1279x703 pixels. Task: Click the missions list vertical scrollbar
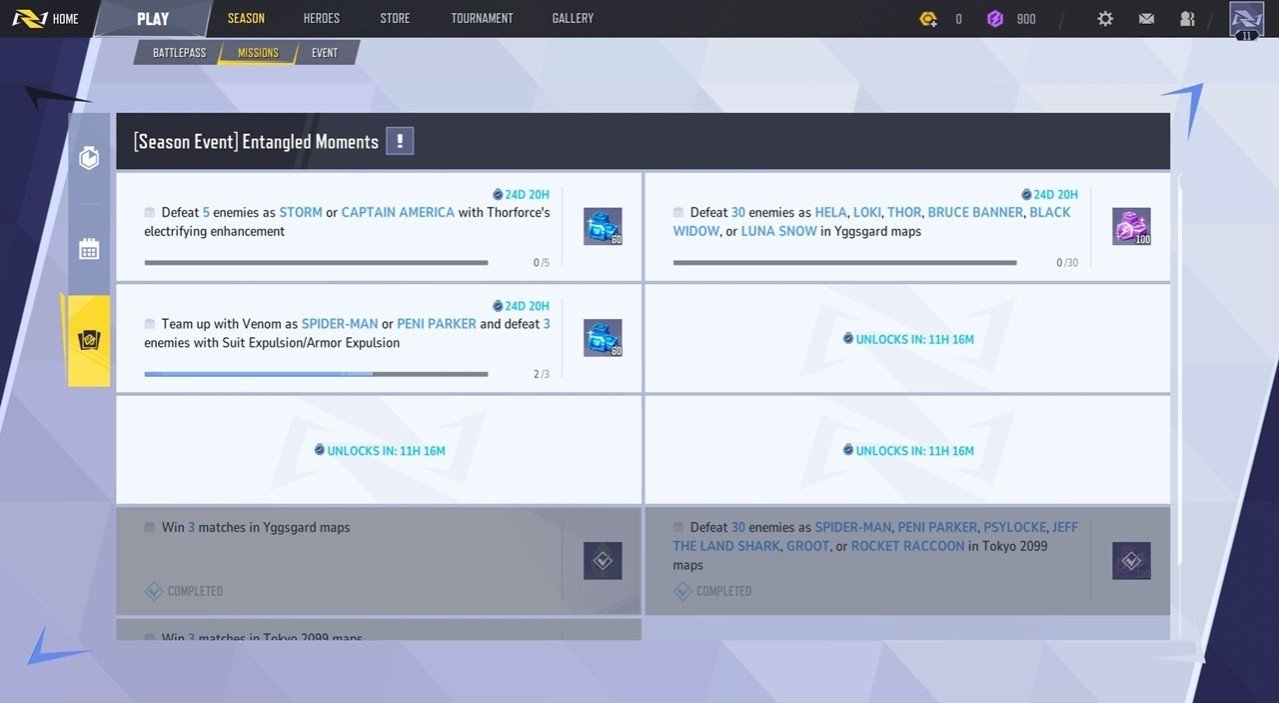coord(1180,370)
